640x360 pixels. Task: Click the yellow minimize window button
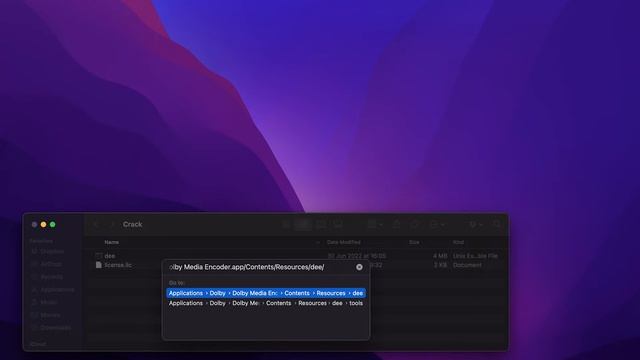pos(43,224)
